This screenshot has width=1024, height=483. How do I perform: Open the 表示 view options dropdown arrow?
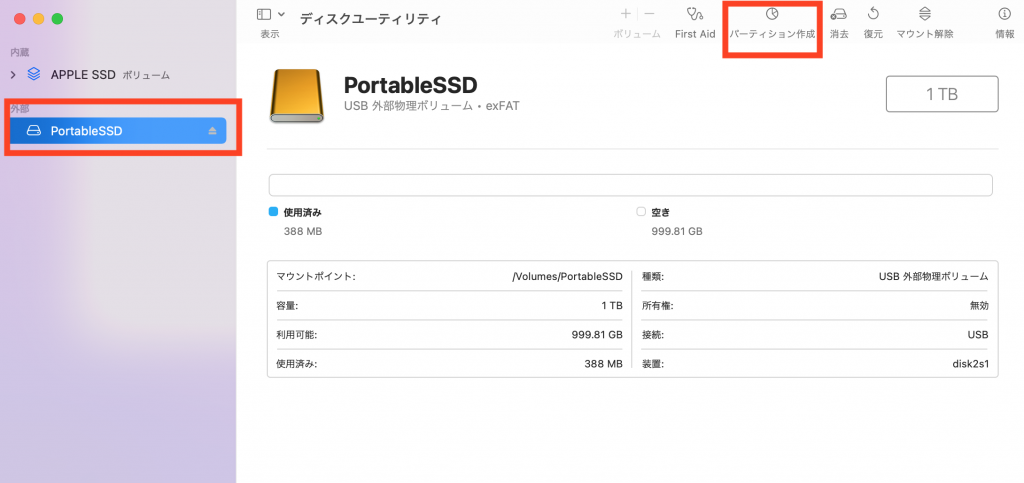pos(281,14)
